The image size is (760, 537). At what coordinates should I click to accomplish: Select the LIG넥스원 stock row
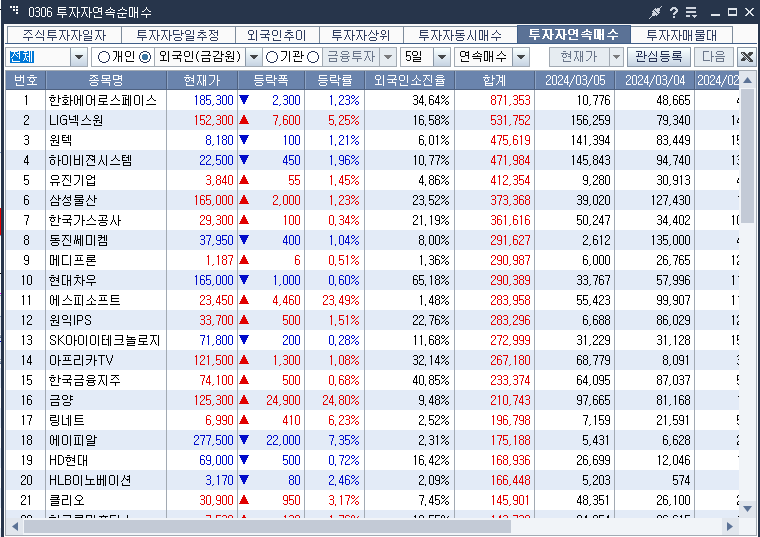[x=372, y=120]
